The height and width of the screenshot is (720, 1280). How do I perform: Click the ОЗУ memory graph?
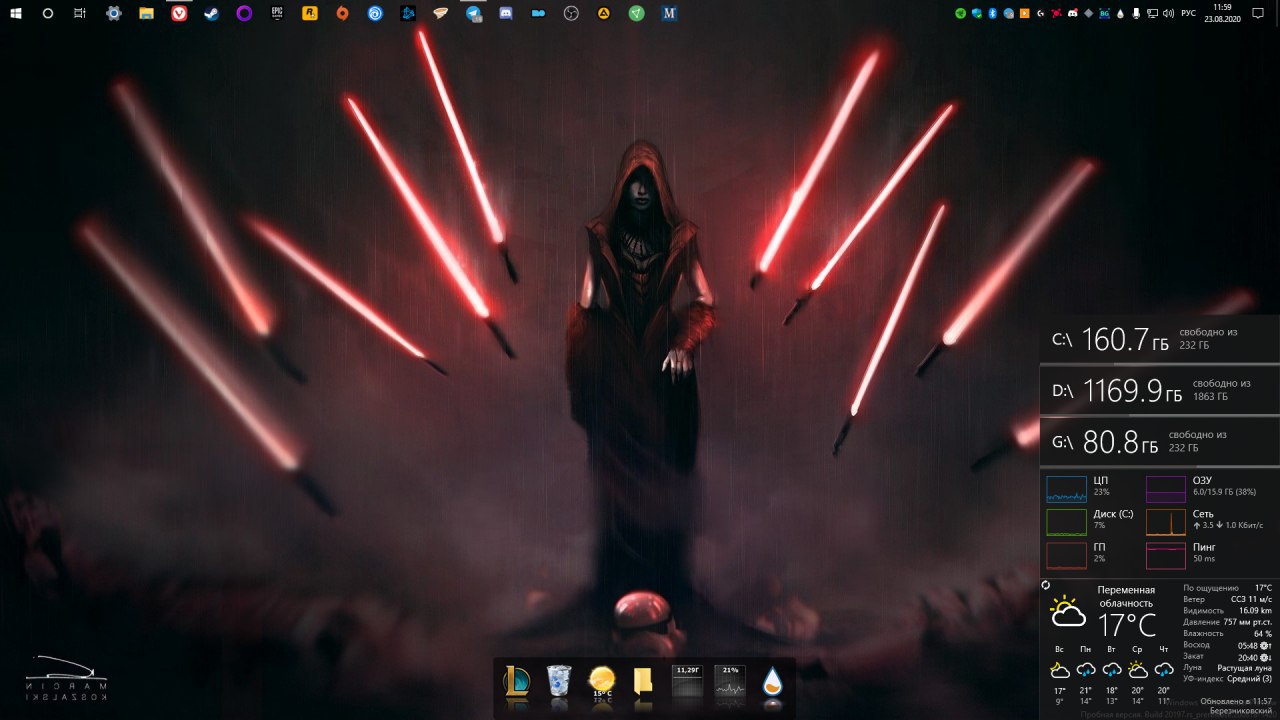coord(1165,489)
